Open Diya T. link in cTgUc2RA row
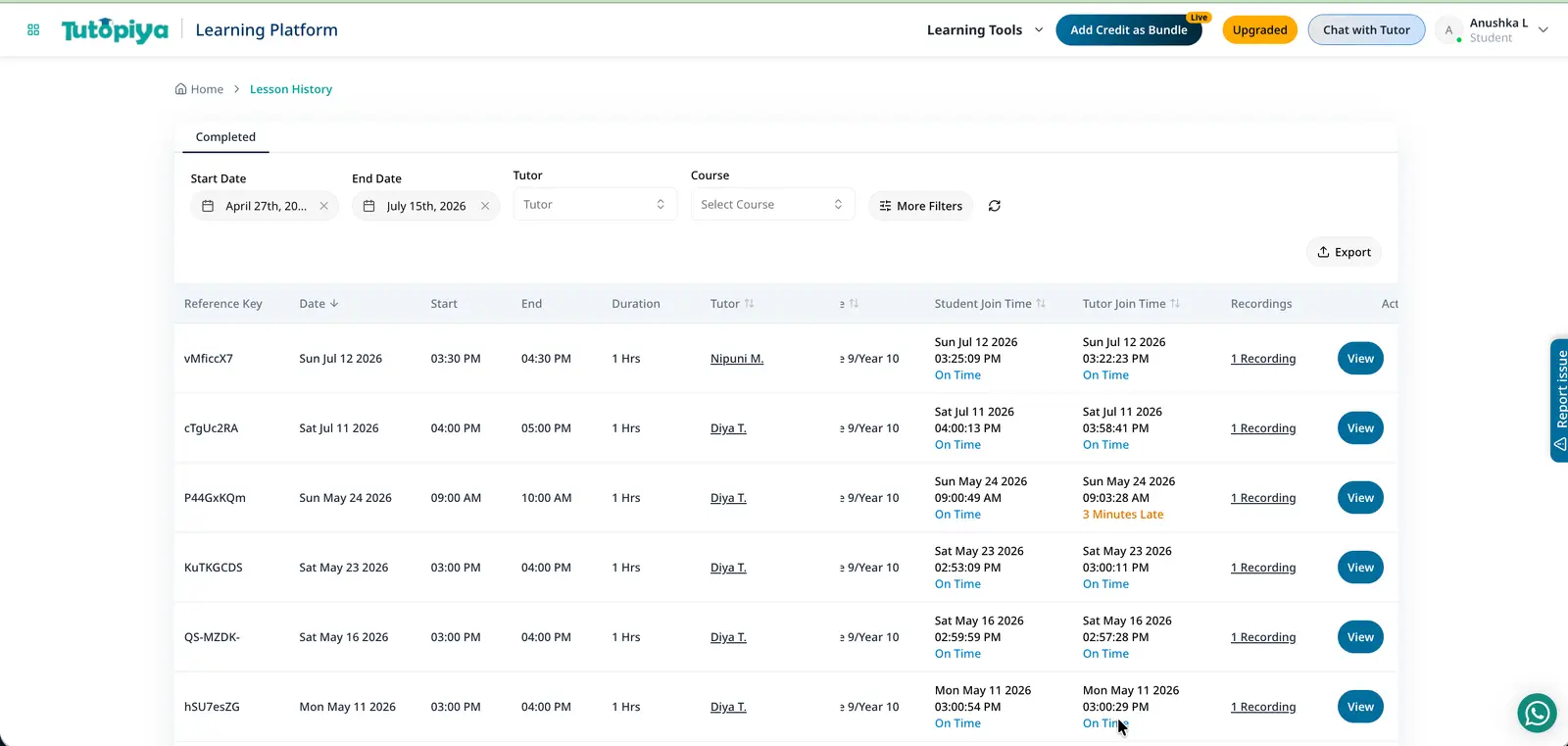1568x746 pixels. [728, 428]
